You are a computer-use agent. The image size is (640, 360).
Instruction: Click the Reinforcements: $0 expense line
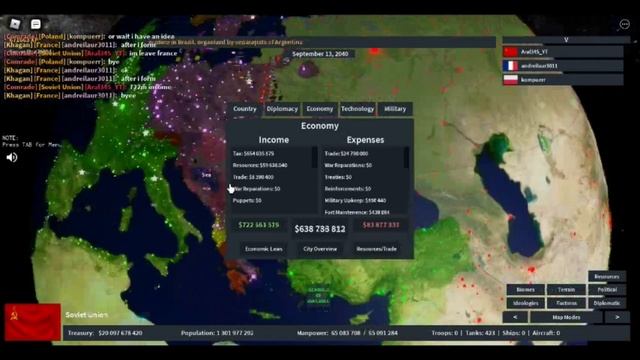tap(348, 189)
